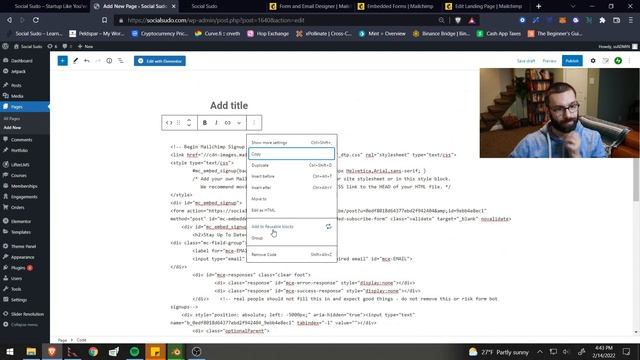Click the Save draft button
The height and width of the screenshot is (360, 640).
[x=526, y=61]
